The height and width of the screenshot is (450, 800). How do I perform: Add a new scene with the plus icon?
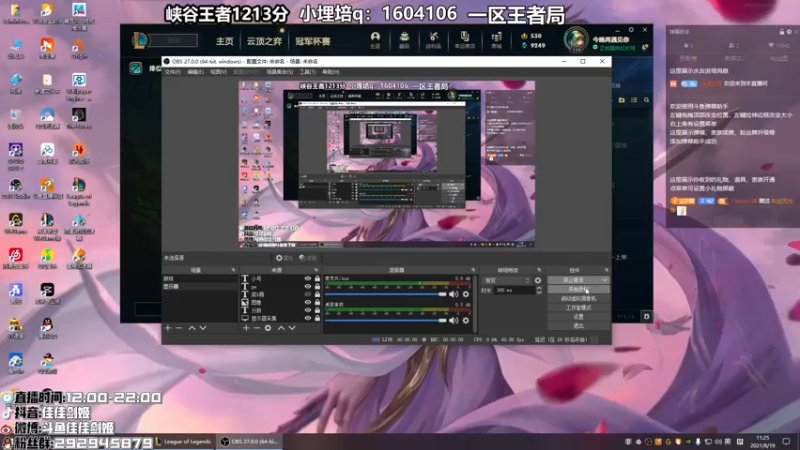[168, 328]
